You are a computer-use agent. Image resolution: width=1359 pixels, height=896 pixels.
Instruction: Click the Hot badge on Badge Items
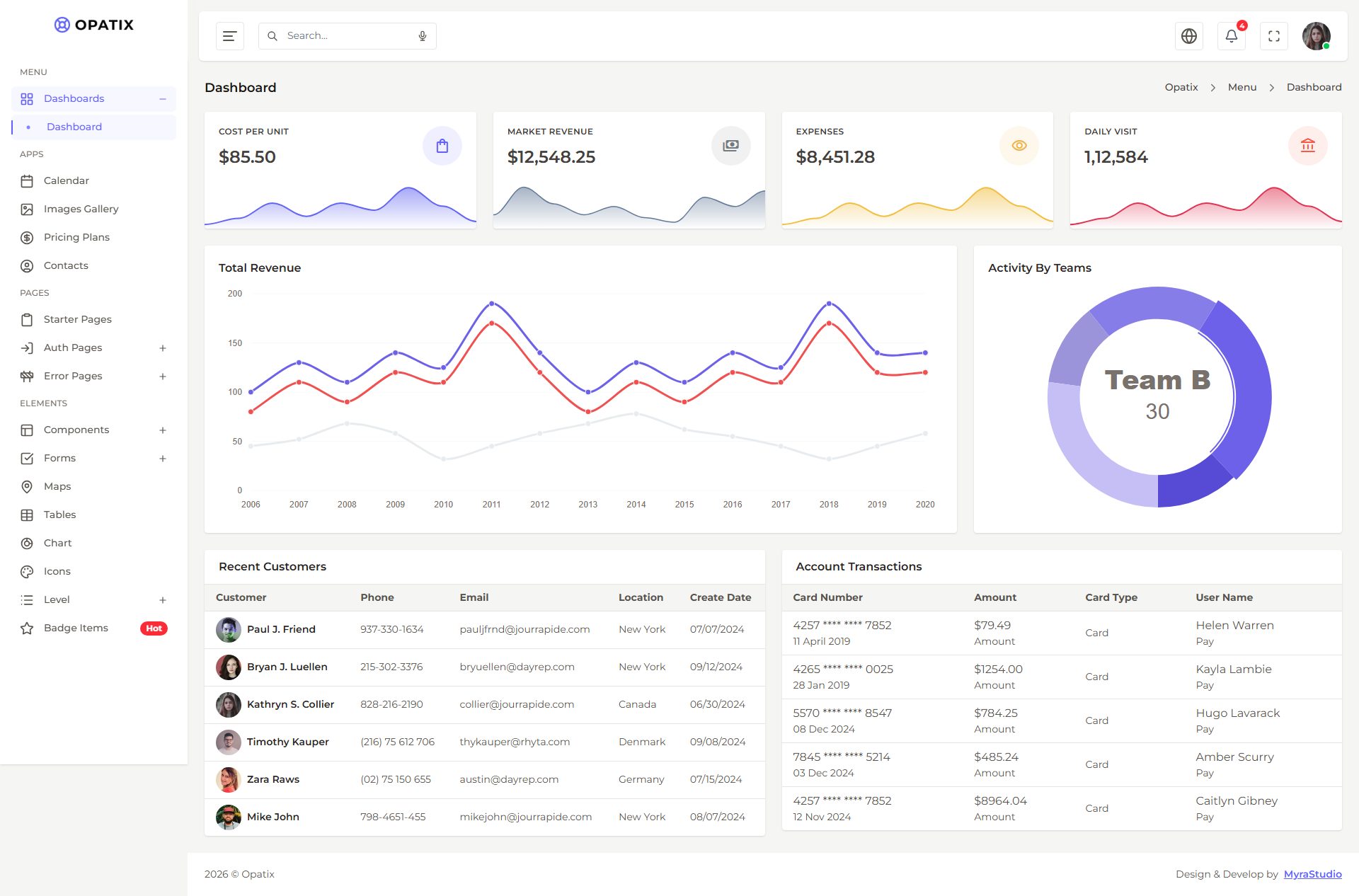coord(154,628)
